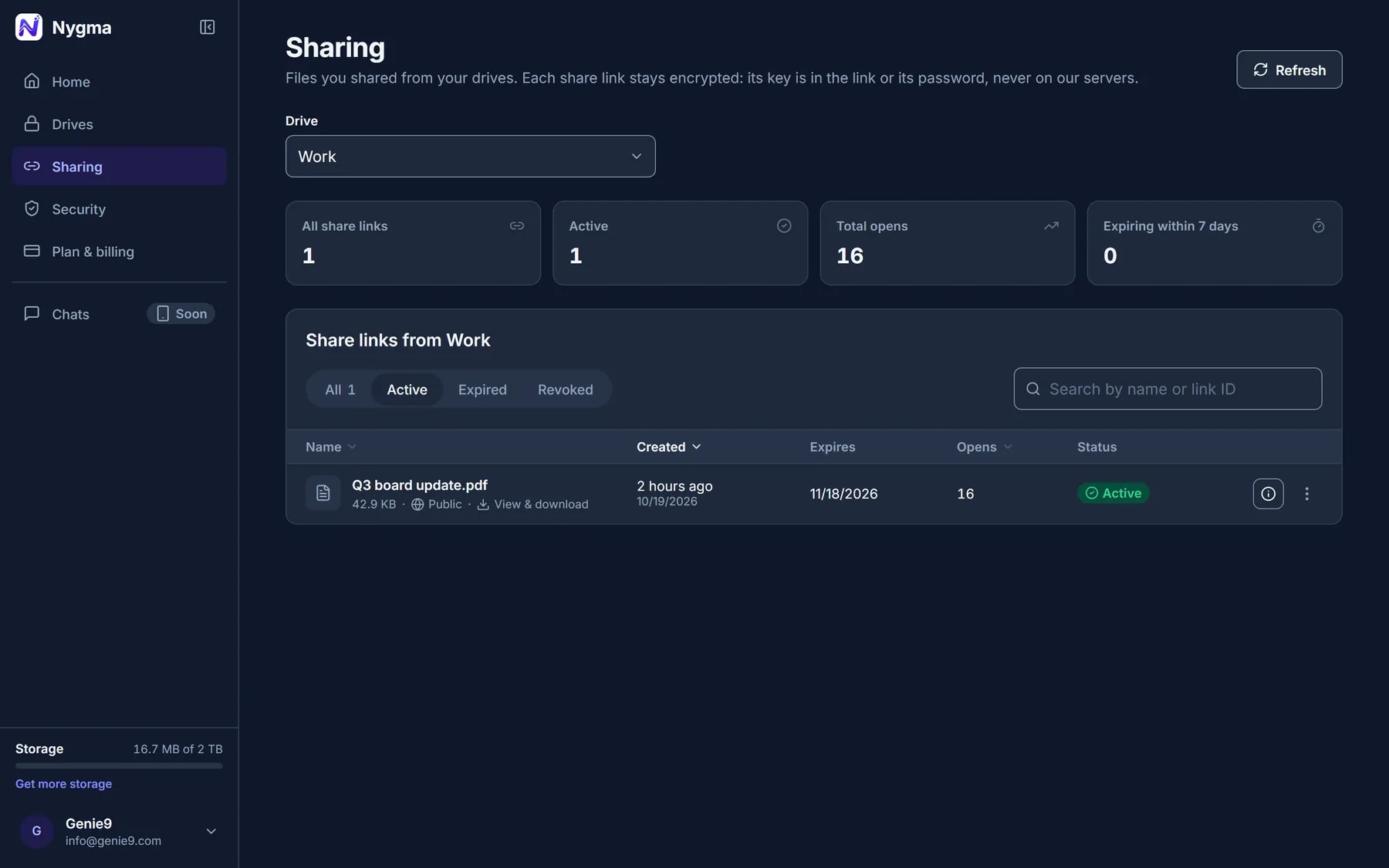
Task: Click the Expiring within 7 days card label
Action: [x=1170, y=226]
